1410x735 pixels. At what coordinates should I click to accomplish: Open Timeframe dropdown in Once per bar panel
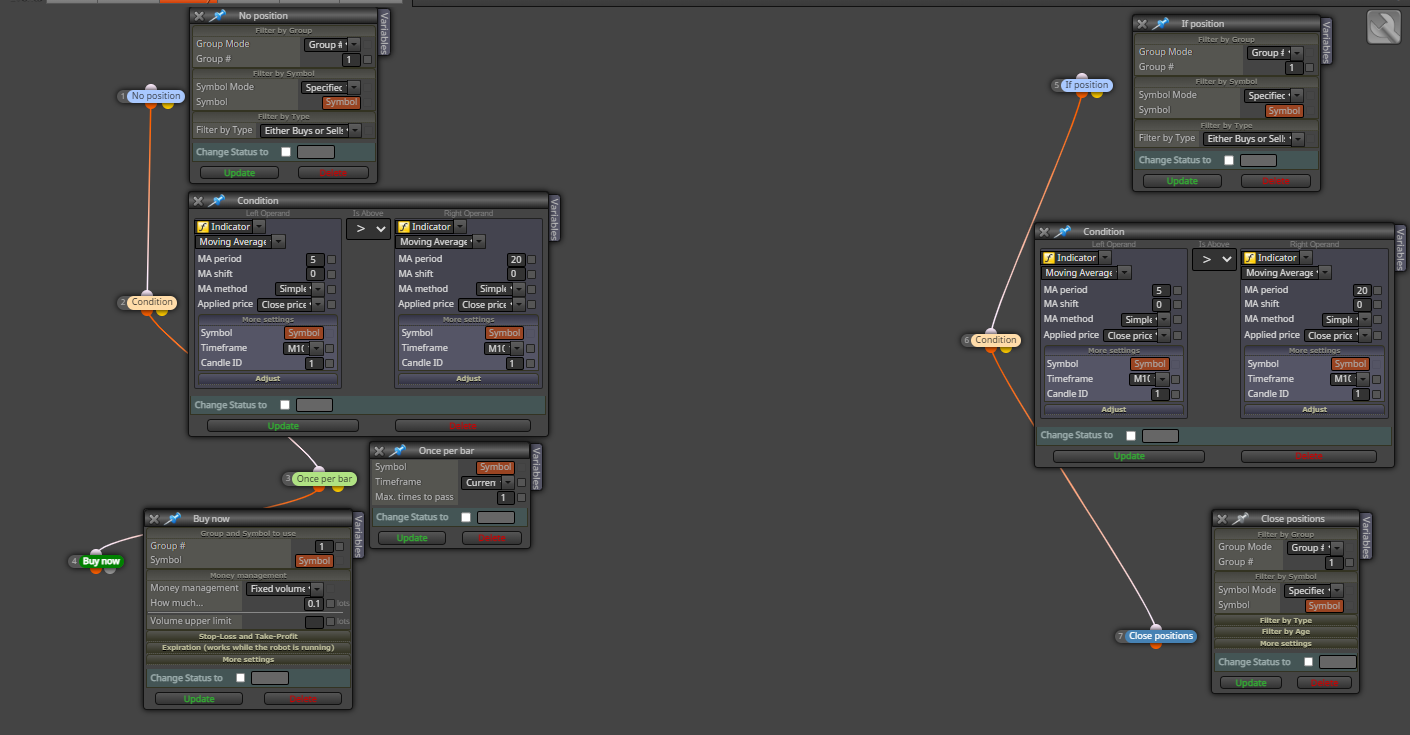[488, 482]
